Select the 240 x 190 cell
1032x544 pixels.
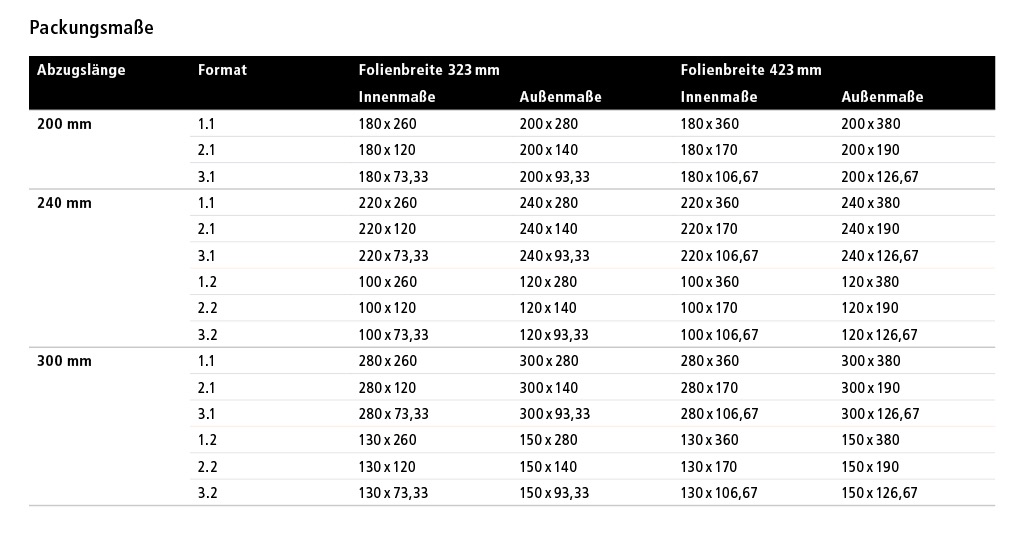(871, 229)
